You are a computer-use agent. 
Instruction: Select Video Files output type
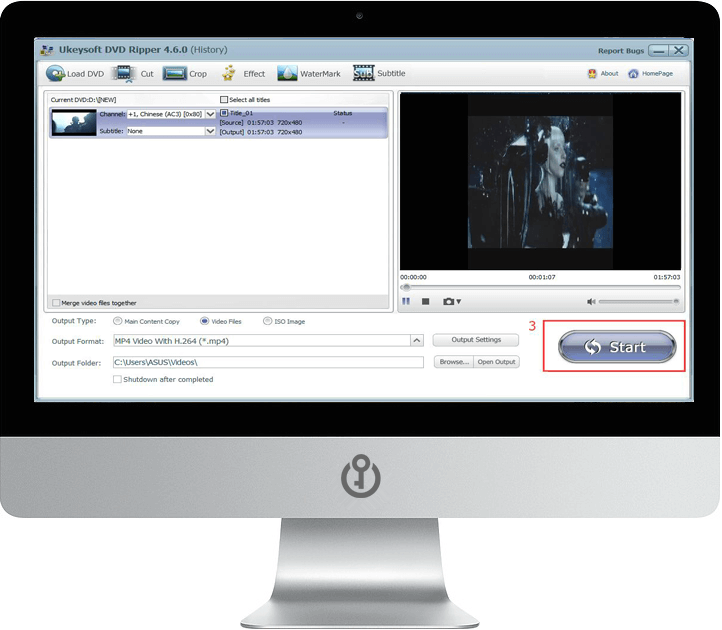(204, 321)
